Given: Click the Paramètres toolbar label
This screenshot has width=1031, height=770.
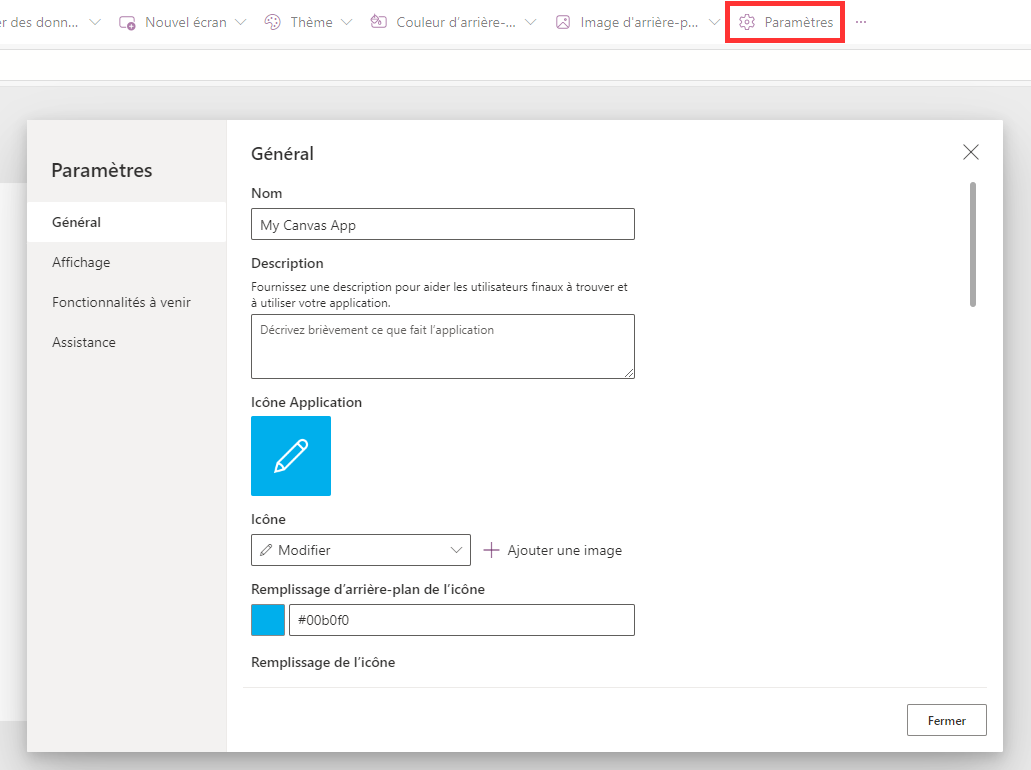Looking at the screenshot, I should 798,22.
